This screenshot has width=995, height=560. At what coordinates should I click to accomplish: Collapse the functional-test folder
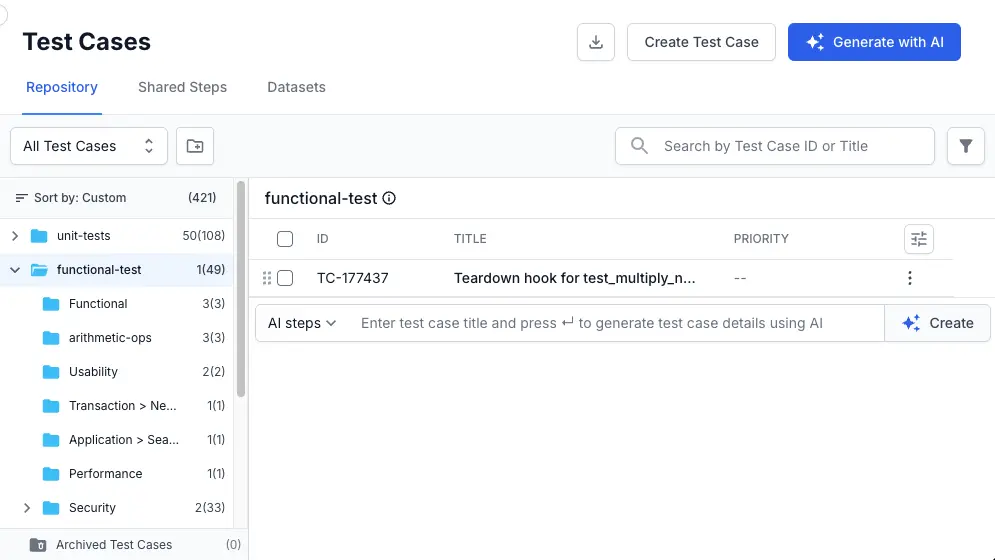(15, 270)
